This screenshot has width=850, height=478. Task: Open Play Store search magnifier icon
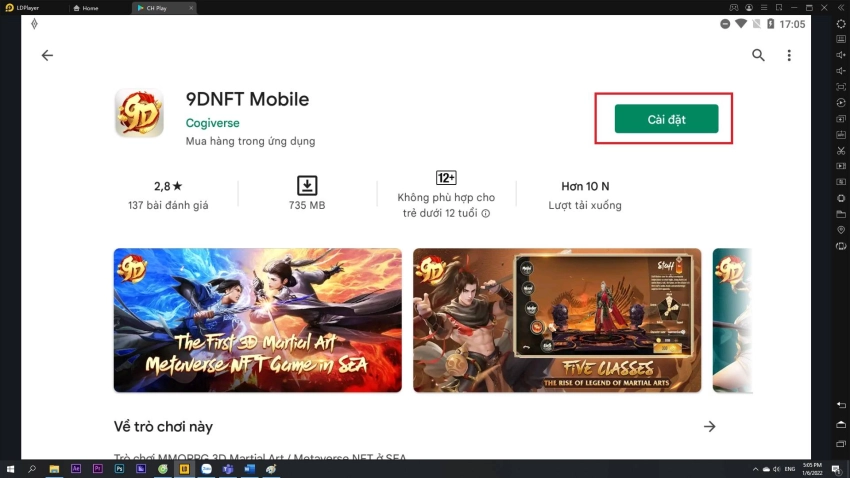(758, 55)
